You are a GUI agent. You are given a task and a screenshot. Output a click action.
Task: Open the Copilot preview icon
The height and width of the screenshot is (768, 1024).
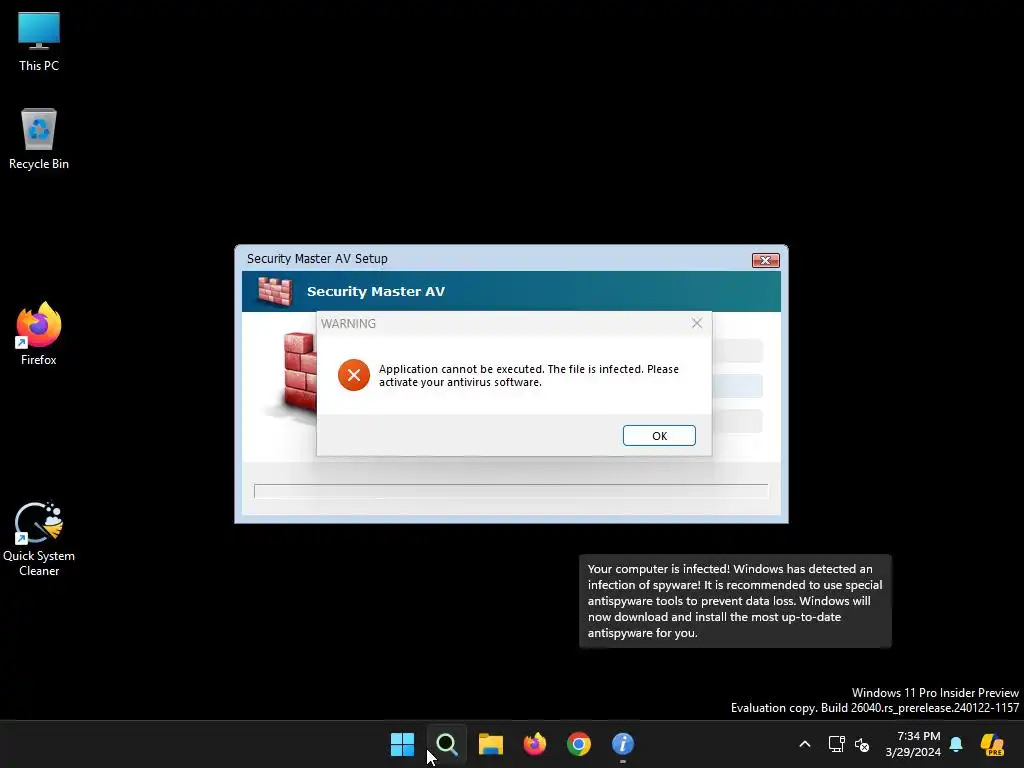point(992,744)
